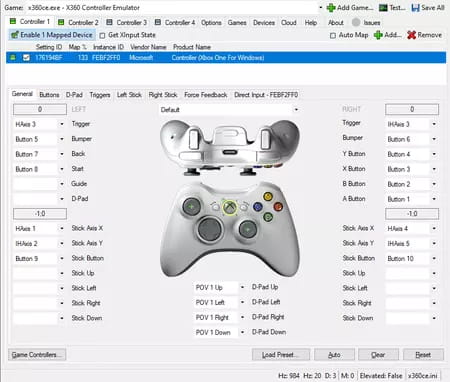Image resolution: width=450 pixels, height=382 pixels.
Task: Click the Save All floppy disk icon
Action: coord(415,8)
